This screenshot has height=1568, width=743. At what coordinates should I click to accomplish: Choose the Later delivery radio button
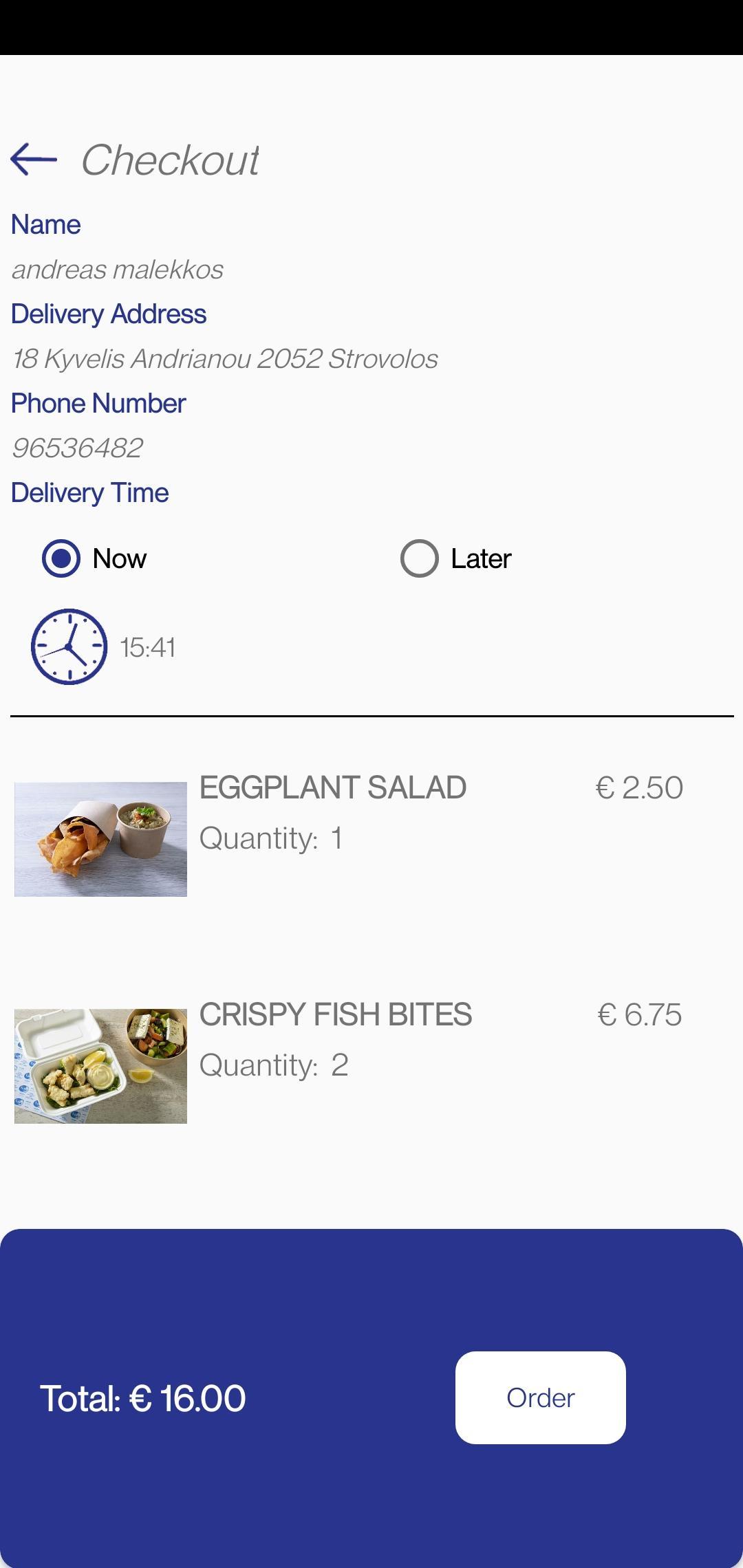(x=420, y=558)
